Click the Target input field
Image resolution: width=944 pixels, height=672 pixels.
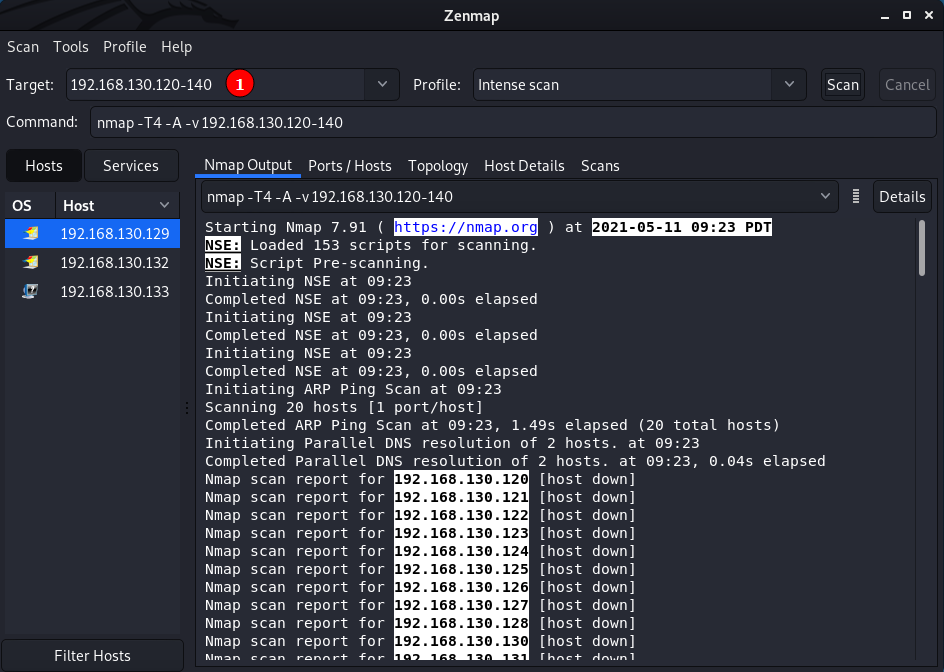(216, 84)
